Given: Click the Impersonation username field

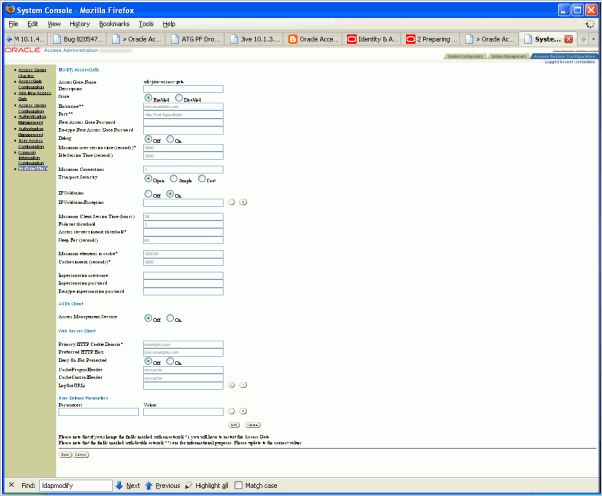Looking at the screenshot, I should 183,276.
